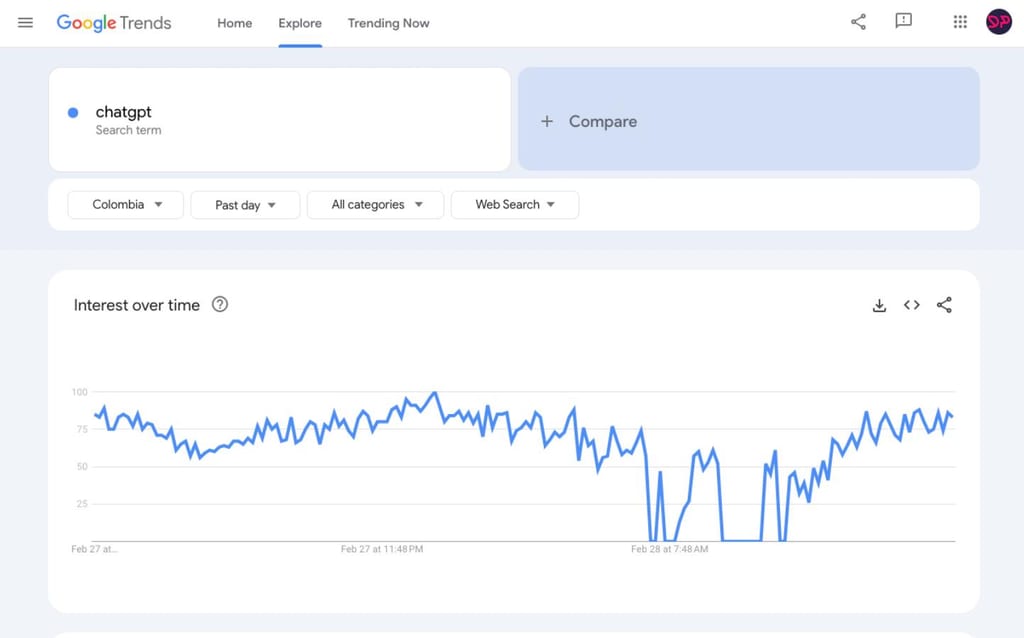Click the Feb 27 at 11:48 PM axis label

coord(382,549)
